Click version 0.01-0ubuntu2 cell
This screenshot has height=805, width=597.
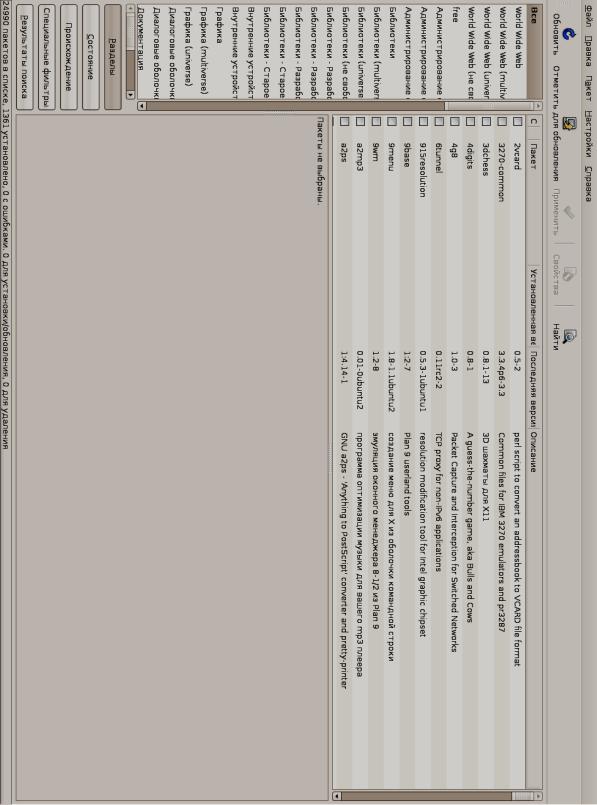point(360,380)
